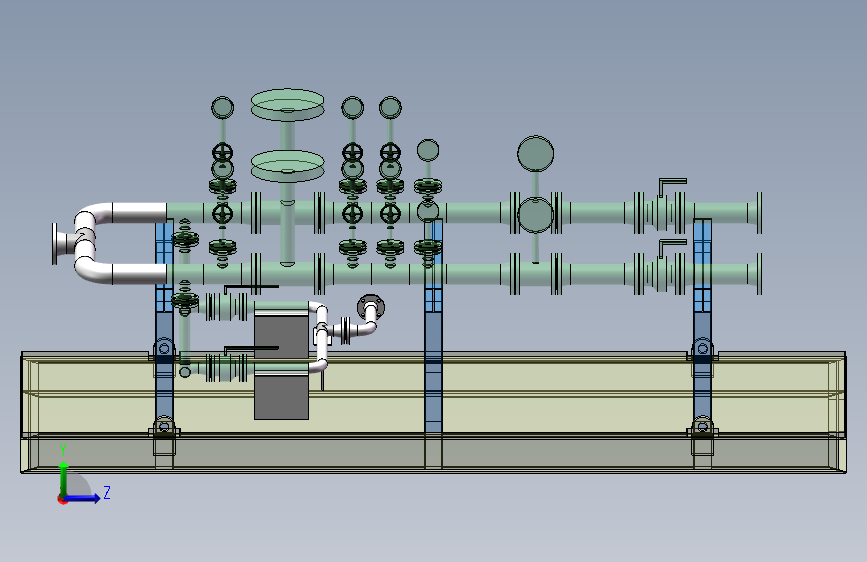Select the topmost large round gauge dial on the right
The width and height of the screenshot is (867, 562).
pos(535,153)
